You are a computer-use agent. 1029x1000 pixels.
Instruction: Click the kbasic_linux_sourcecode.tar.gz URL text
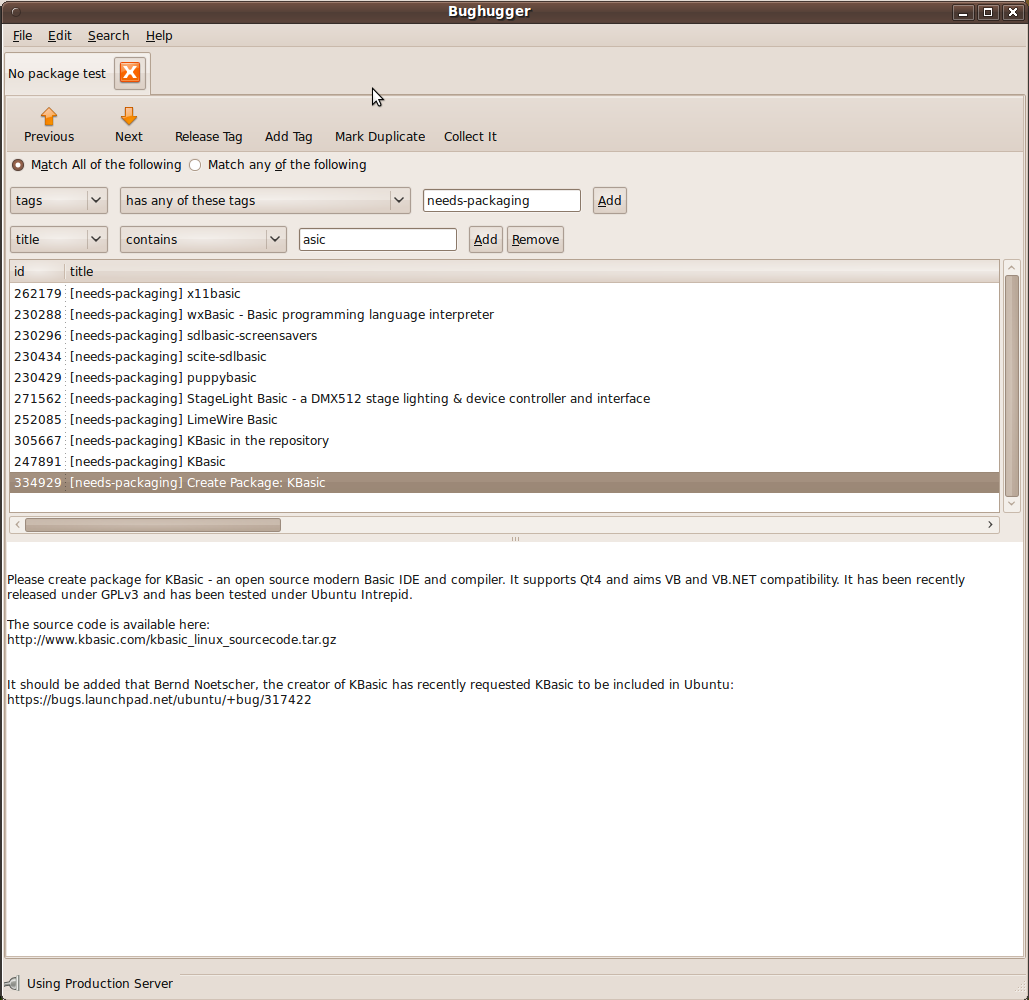pos(171,640)
